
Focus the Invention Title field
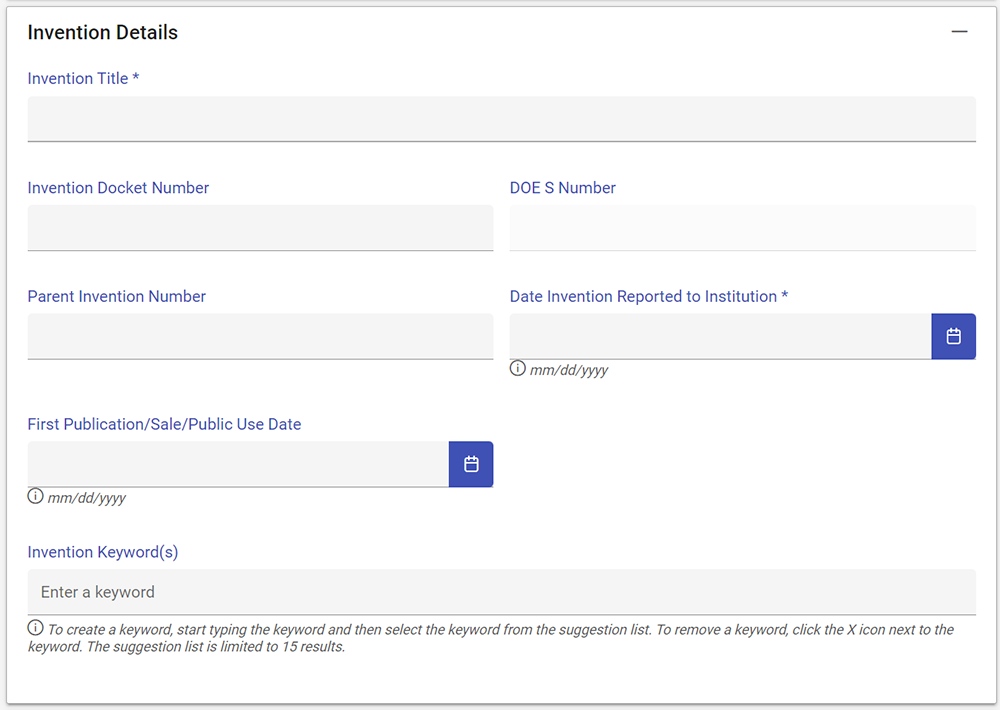(501, 119)
